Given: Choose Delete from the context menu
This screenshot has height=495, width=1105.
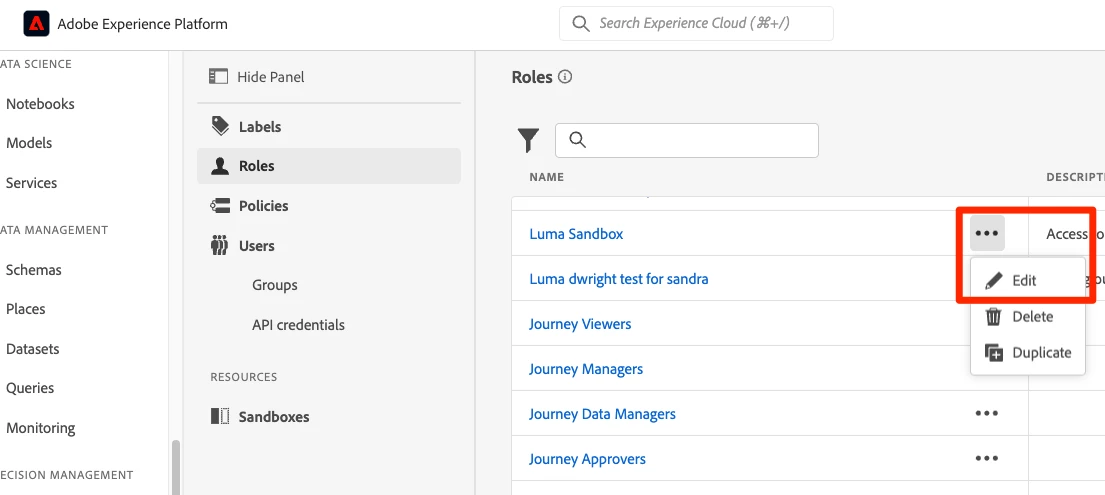Looking at the screenshot, I should [x=1032, y=317].
